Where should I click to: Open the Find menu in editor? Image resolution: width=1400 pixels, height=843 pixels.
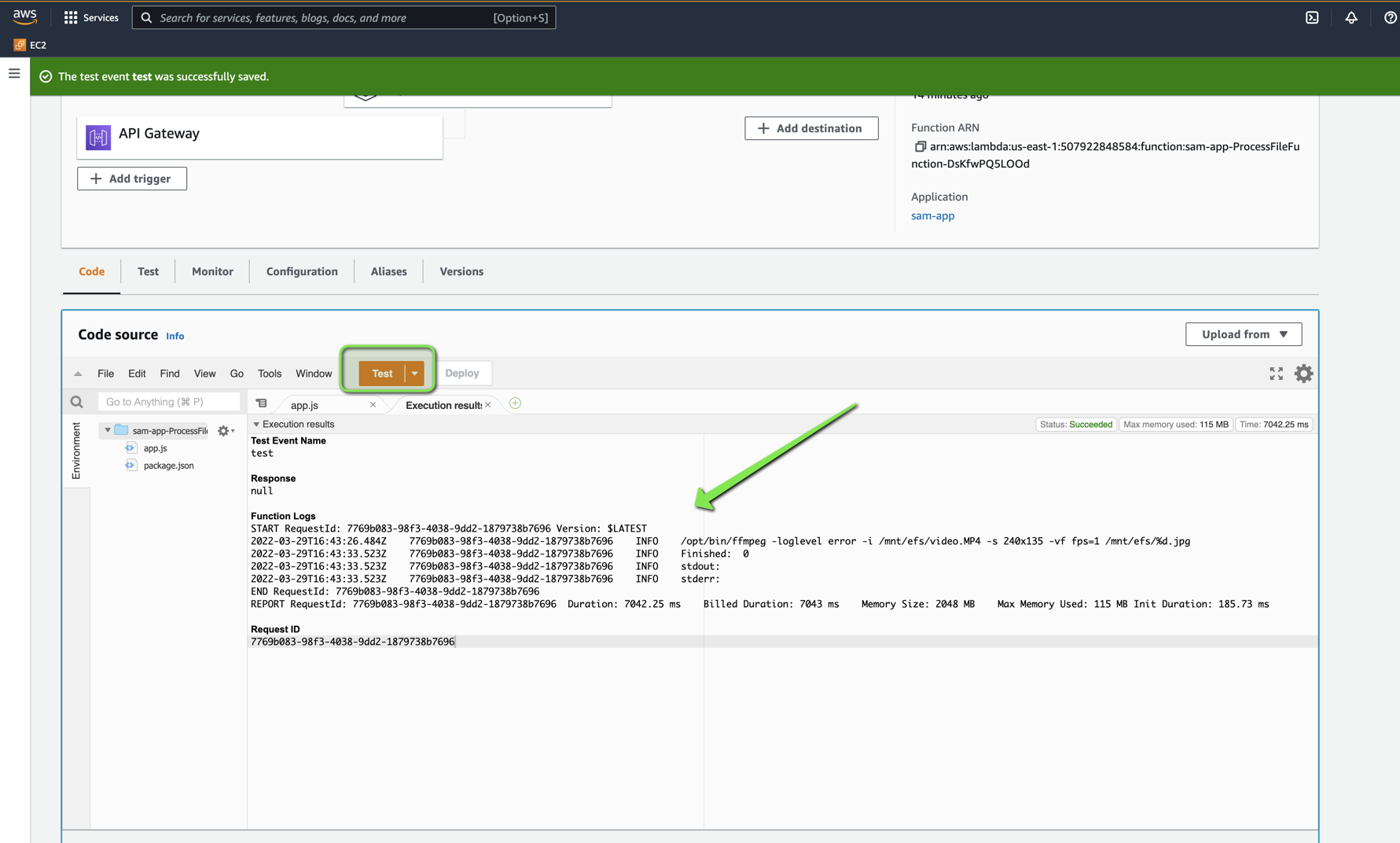[x=170, y=374]
